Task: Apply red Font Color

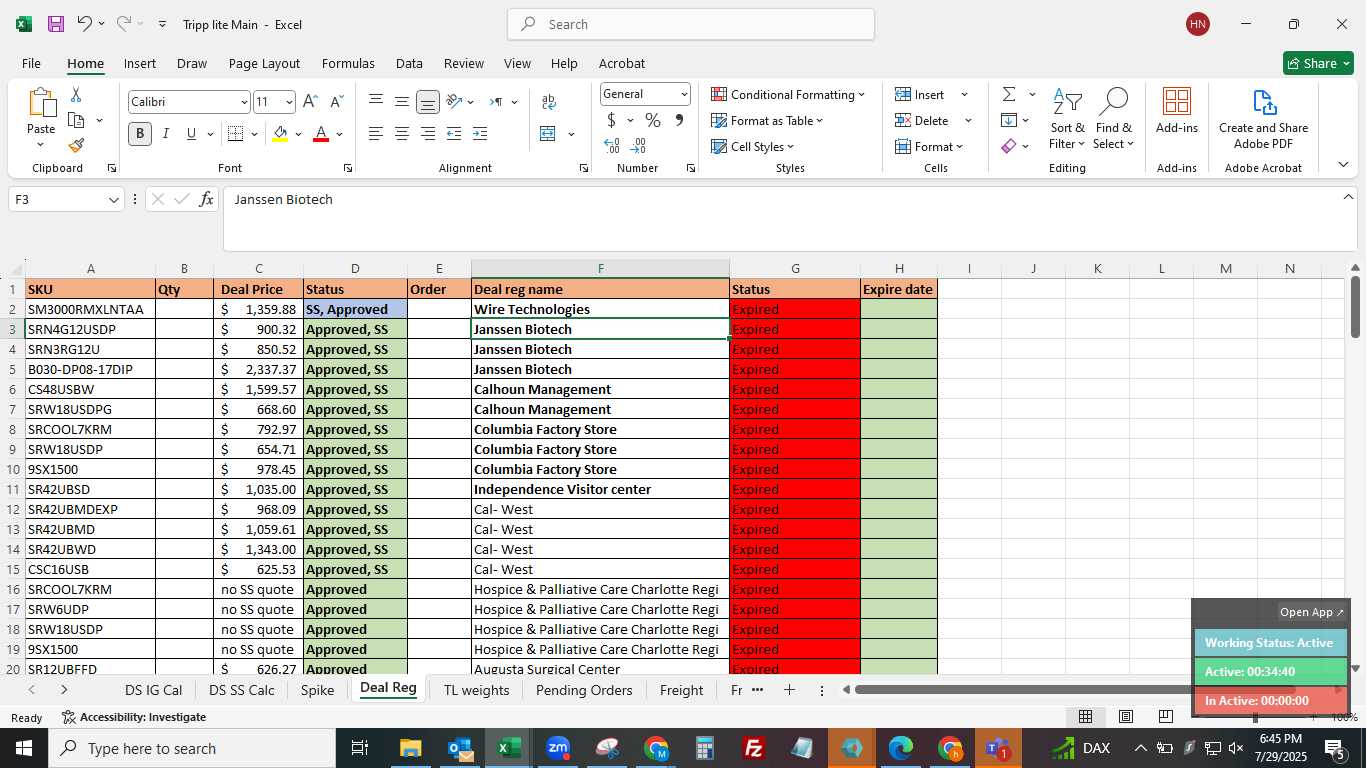Action: tap(321, 134)
